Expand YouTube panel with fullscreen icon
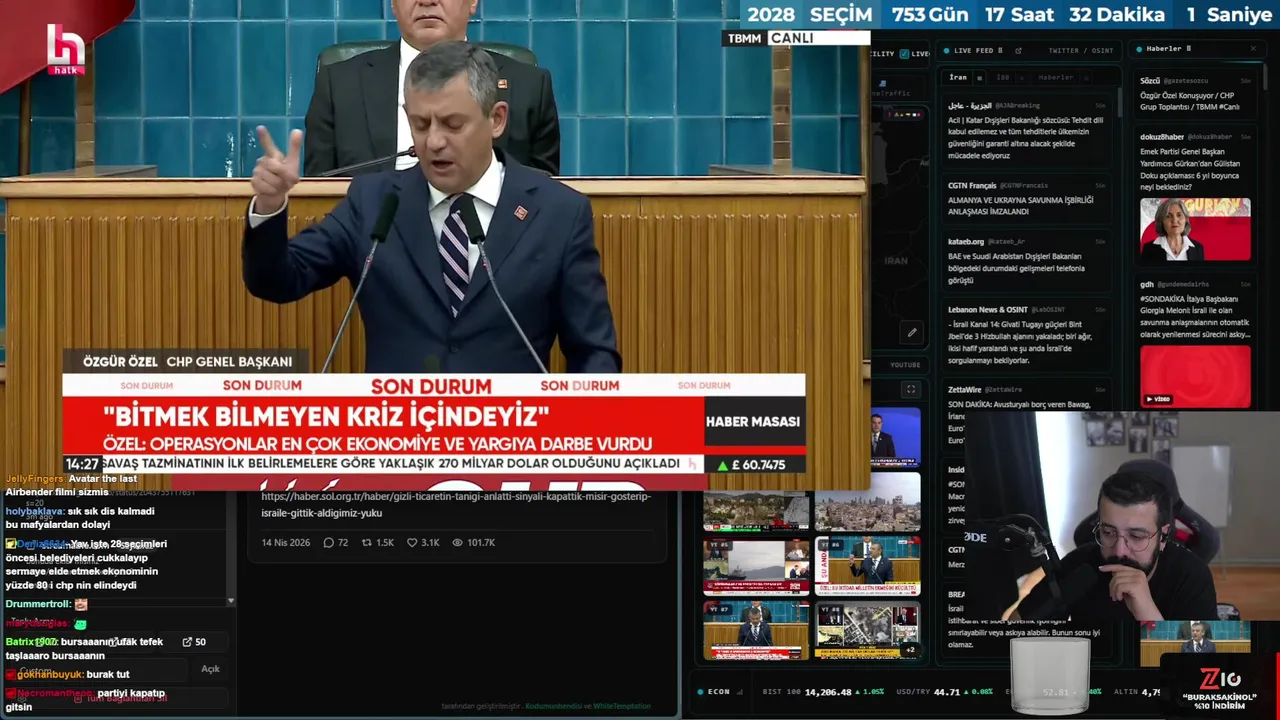Viewport: 1280px width, 720px height. (910, 389)
